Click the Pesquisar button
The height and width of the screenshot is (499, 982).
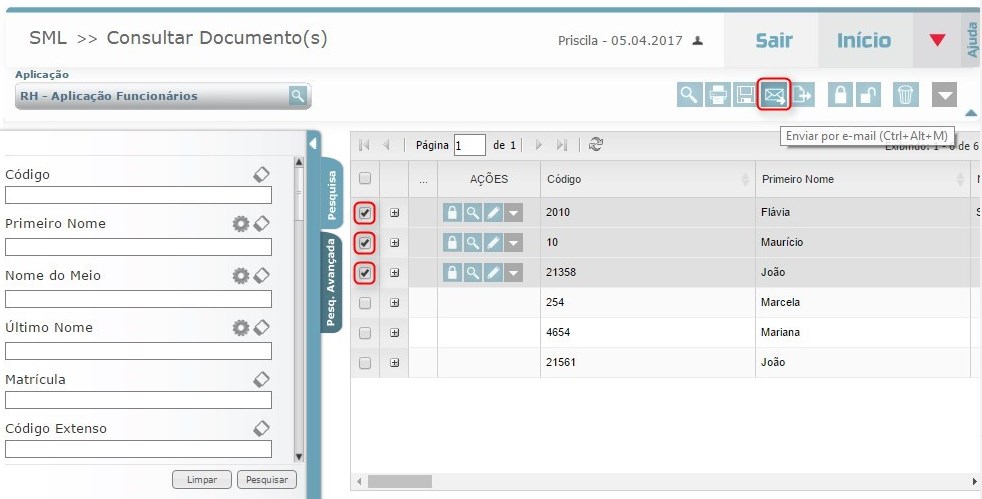click(267, 480)
